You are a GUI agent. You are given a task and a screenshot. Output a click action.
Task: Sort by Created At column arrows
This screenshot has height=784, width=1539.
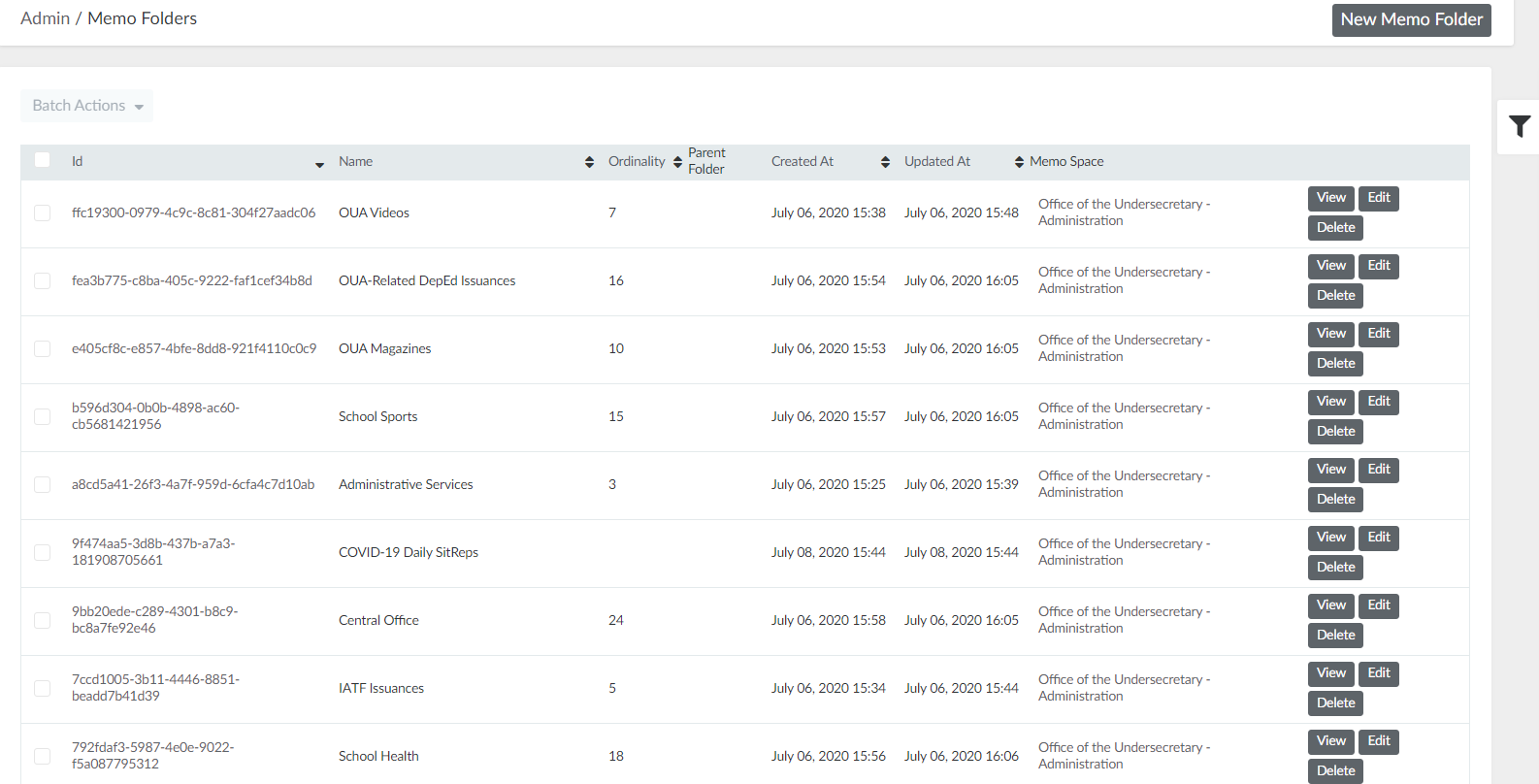point(885,162)
